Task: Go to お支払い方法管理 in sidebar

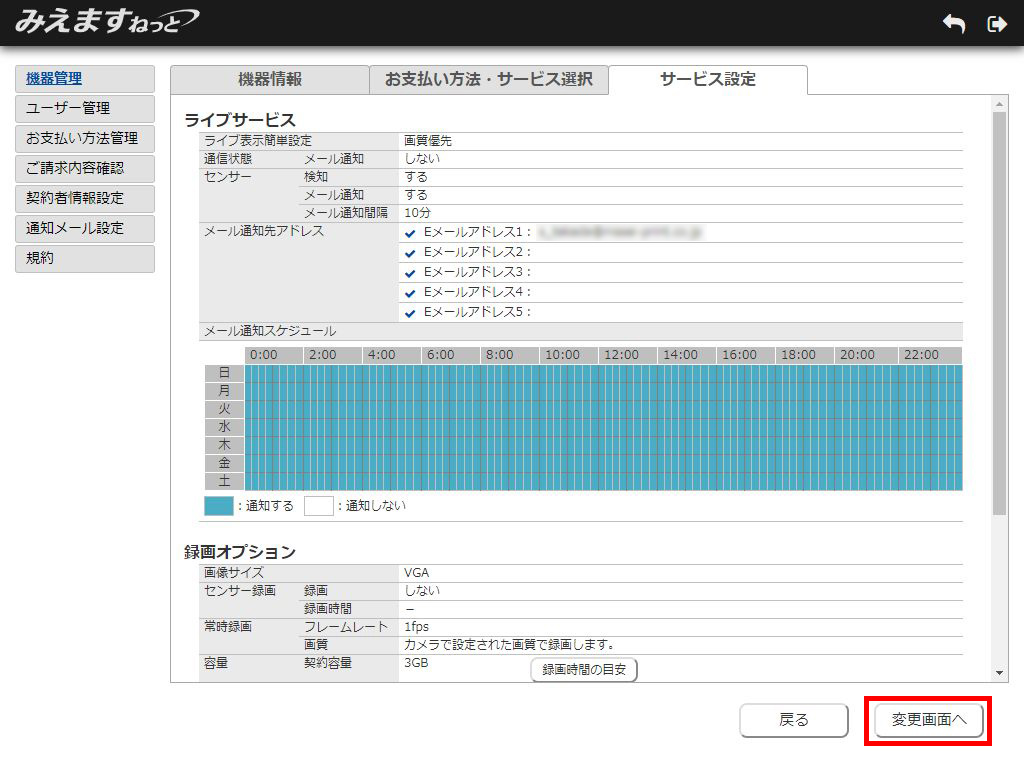Action: [x=85, y=139]
